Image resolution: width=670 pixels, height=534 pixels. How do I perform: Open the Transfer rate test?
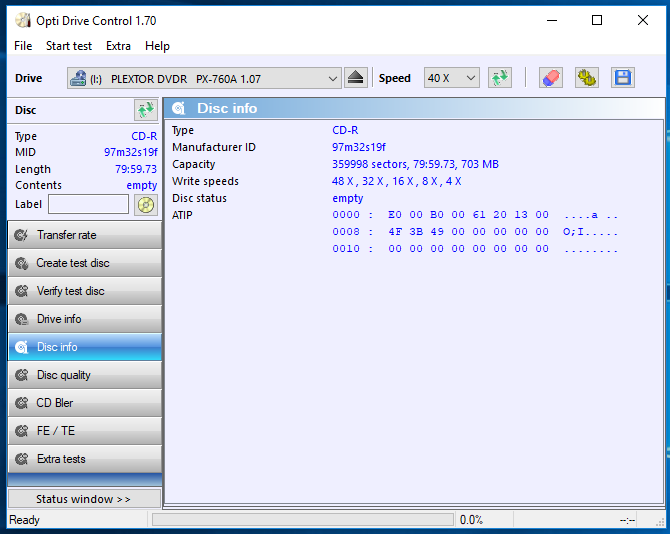(x=85, y=235)
